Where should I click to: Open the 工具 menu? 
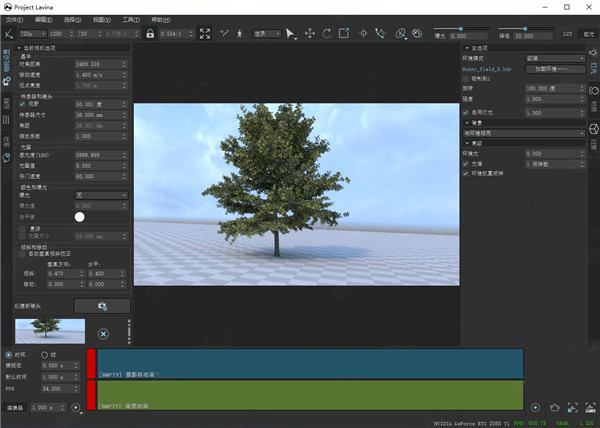coord(131,19)
